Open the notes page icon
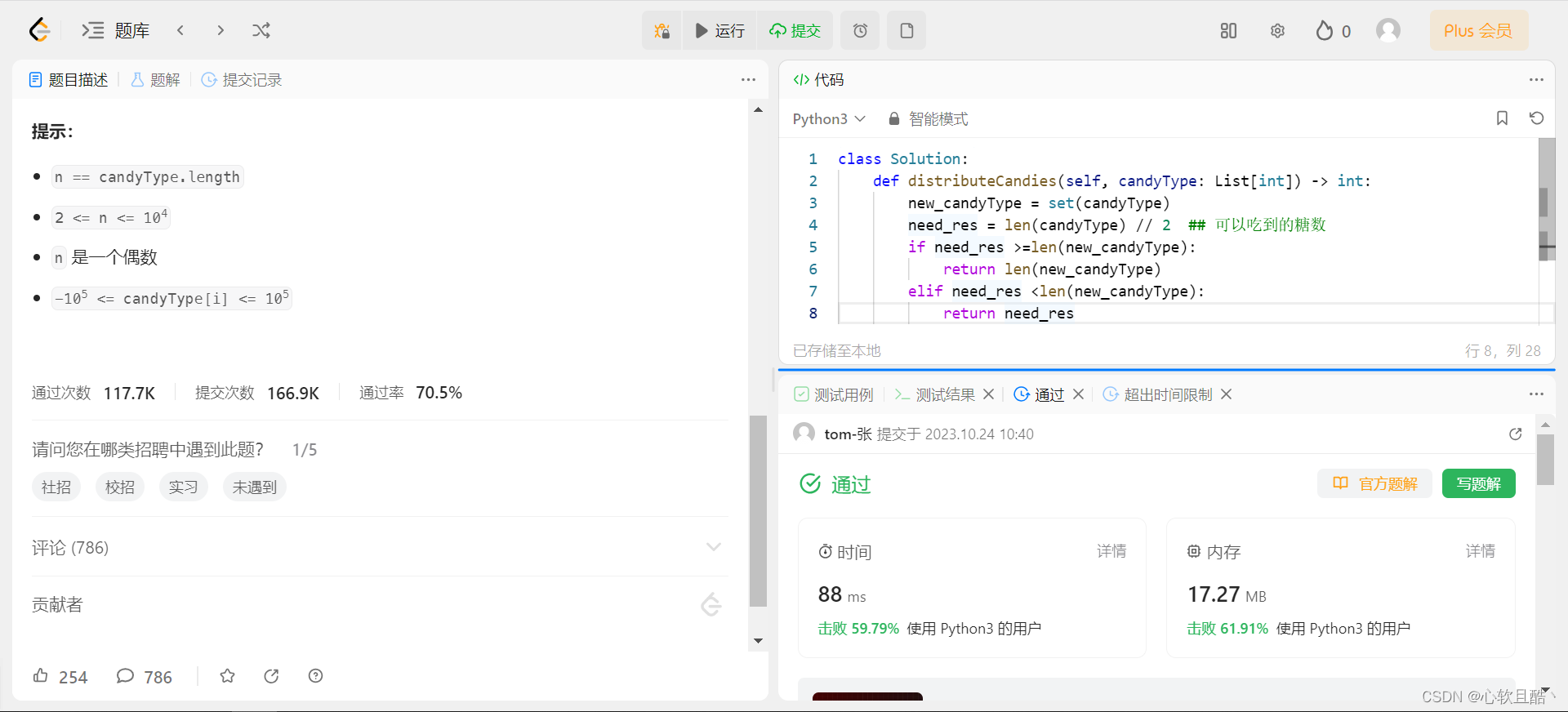The width and height of the screenshot is (1568, 712). point(906,31)
